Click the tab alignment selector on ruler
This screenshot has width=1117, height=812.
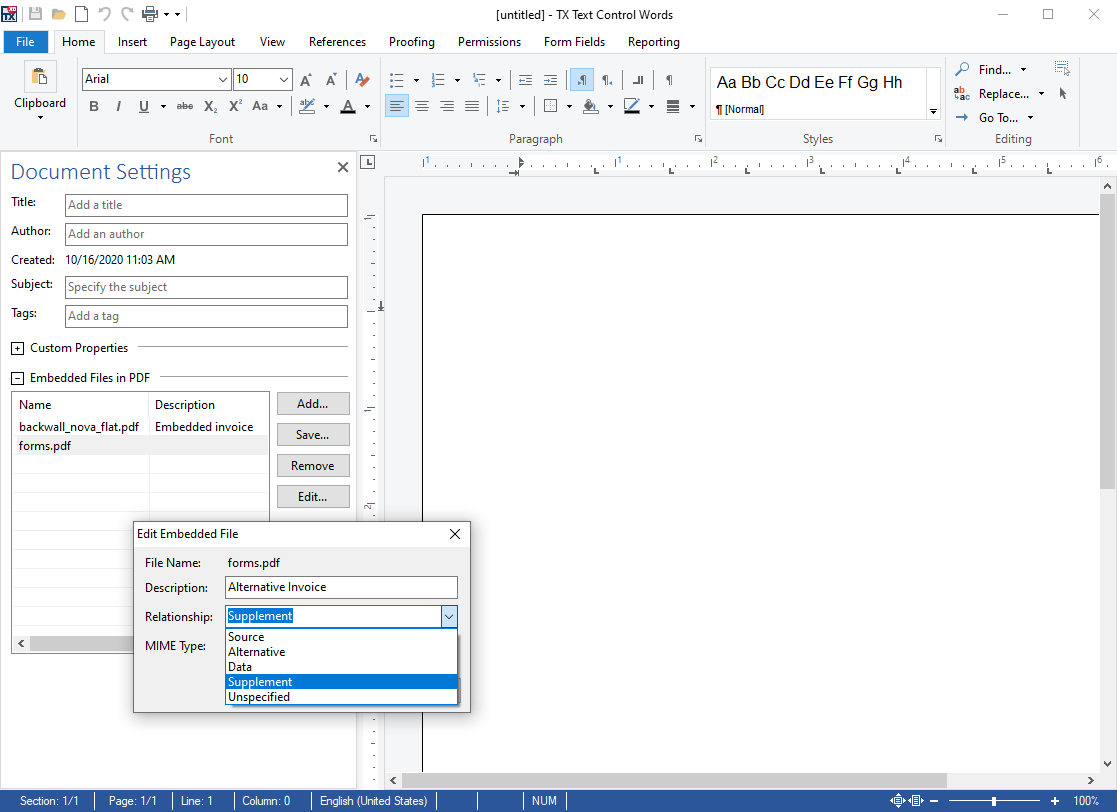point(368,162)
